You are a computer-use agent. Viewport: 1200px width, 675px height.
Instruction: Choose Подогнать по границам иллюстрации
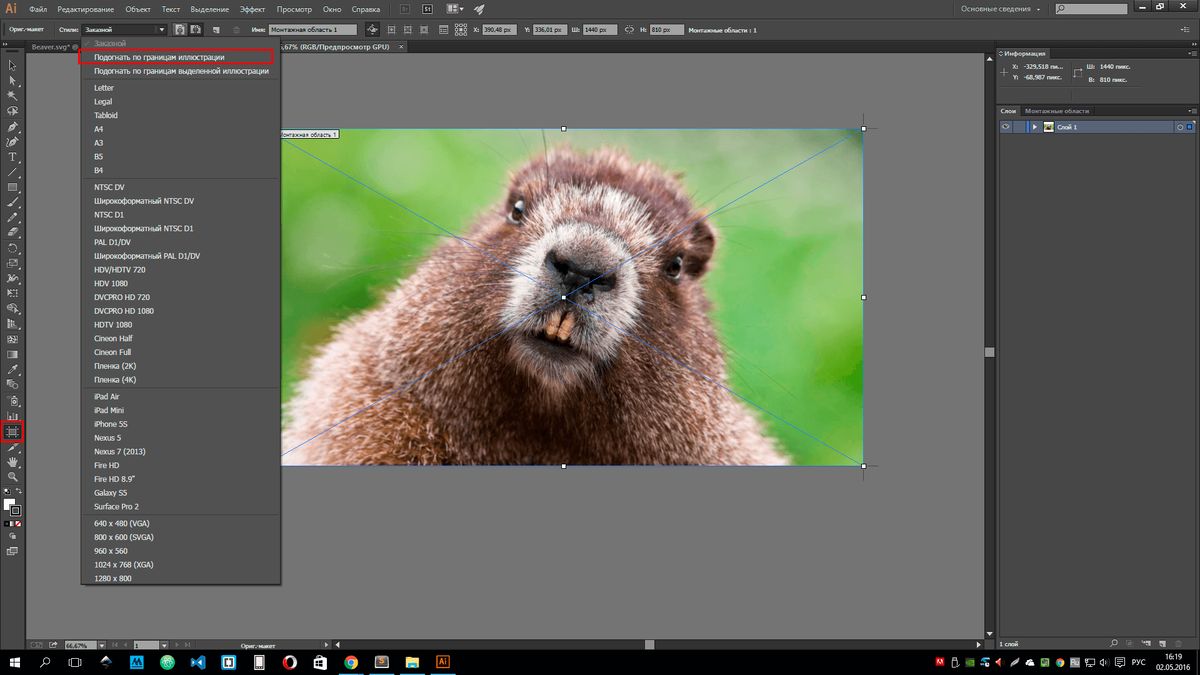[180, 57]
